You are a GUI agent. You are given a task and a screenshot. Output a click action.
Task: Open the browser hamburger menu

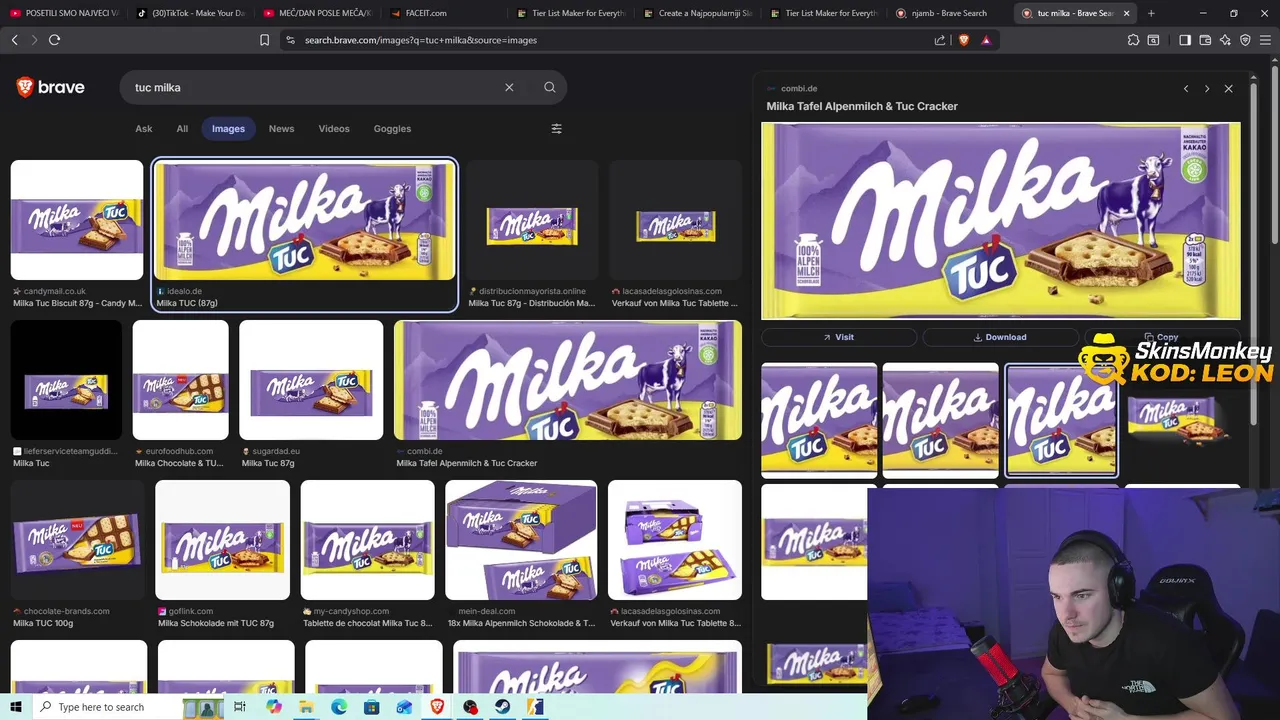click(1265, 40)
